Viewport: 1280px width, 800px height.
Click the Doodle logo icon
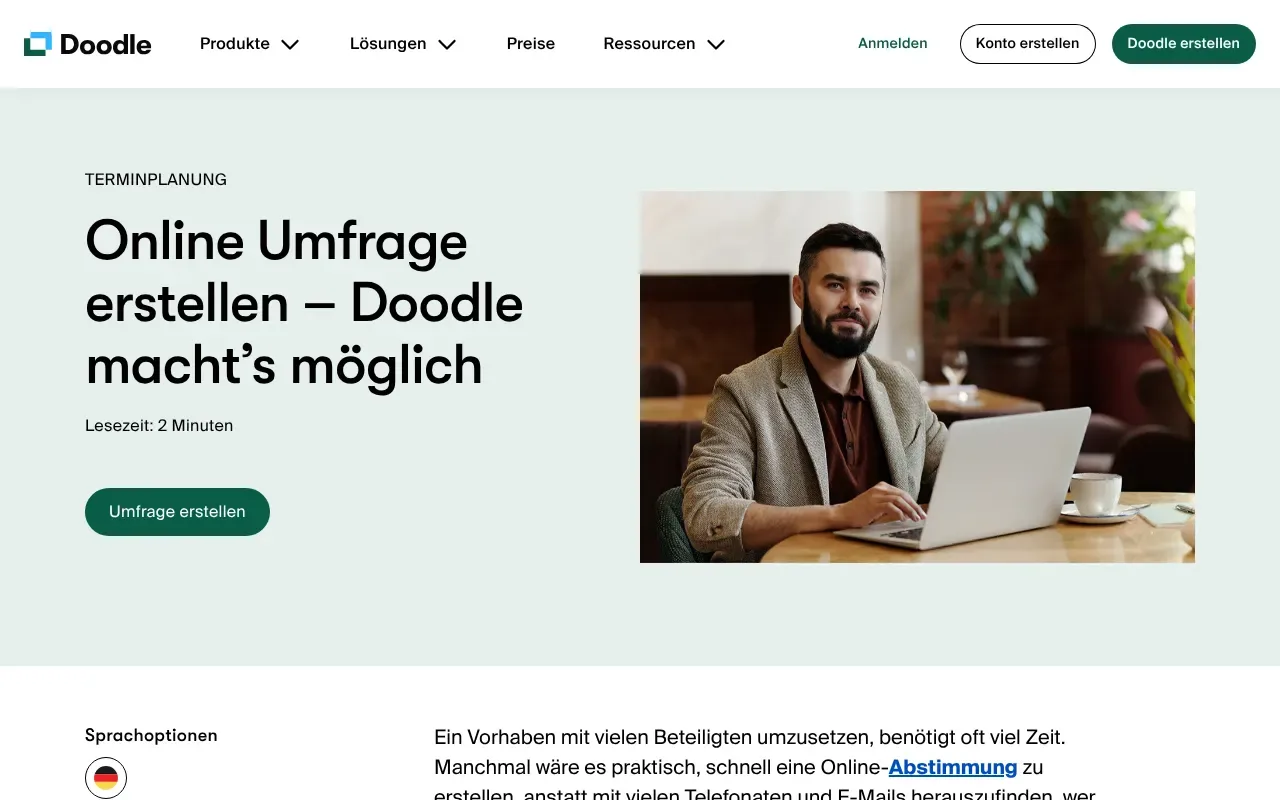[x=37, y=43]
